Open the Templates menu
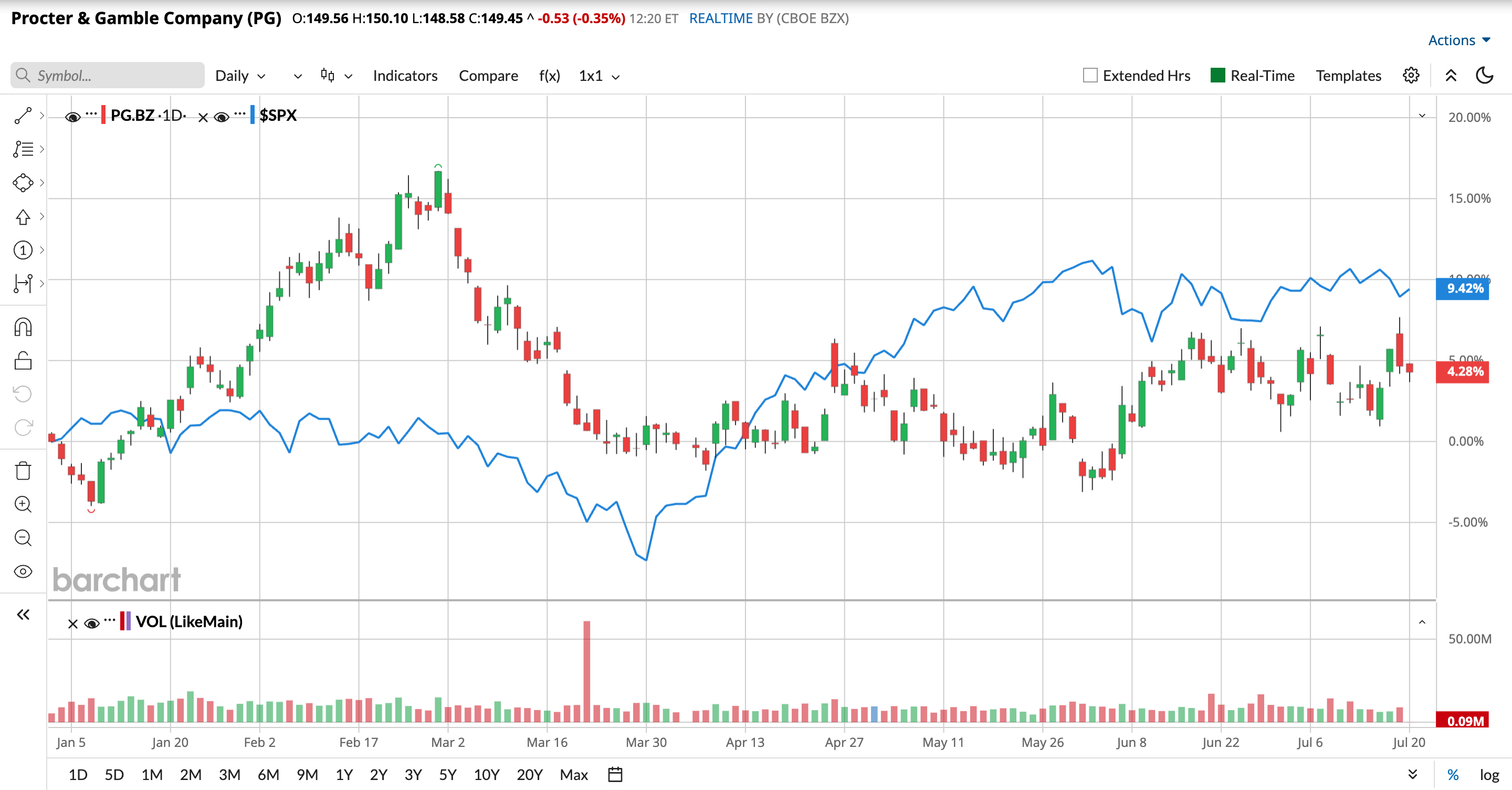This screenshot has height=790, width=1512. (1348, 75)
